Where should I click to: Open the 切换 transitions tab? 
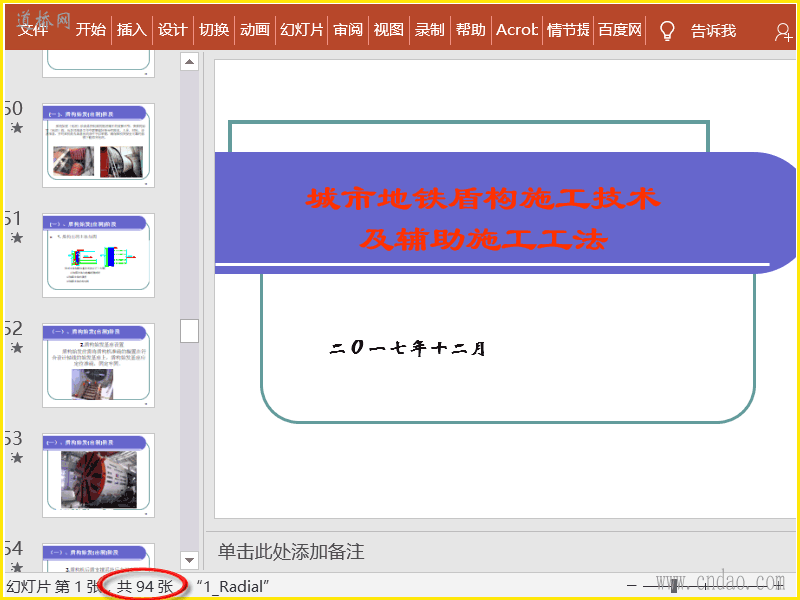[214, 30]
